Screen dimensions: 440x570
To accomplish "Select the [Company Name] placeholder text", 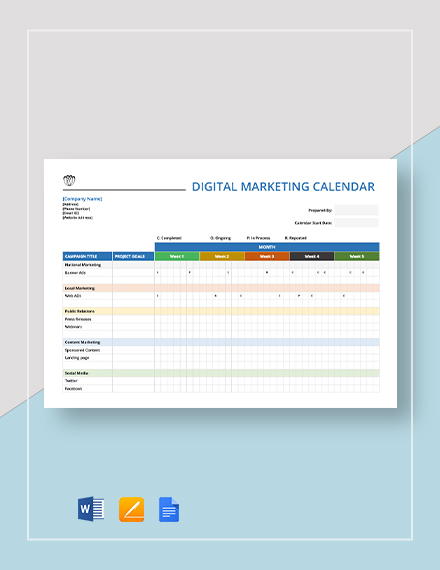I will 83,198.
